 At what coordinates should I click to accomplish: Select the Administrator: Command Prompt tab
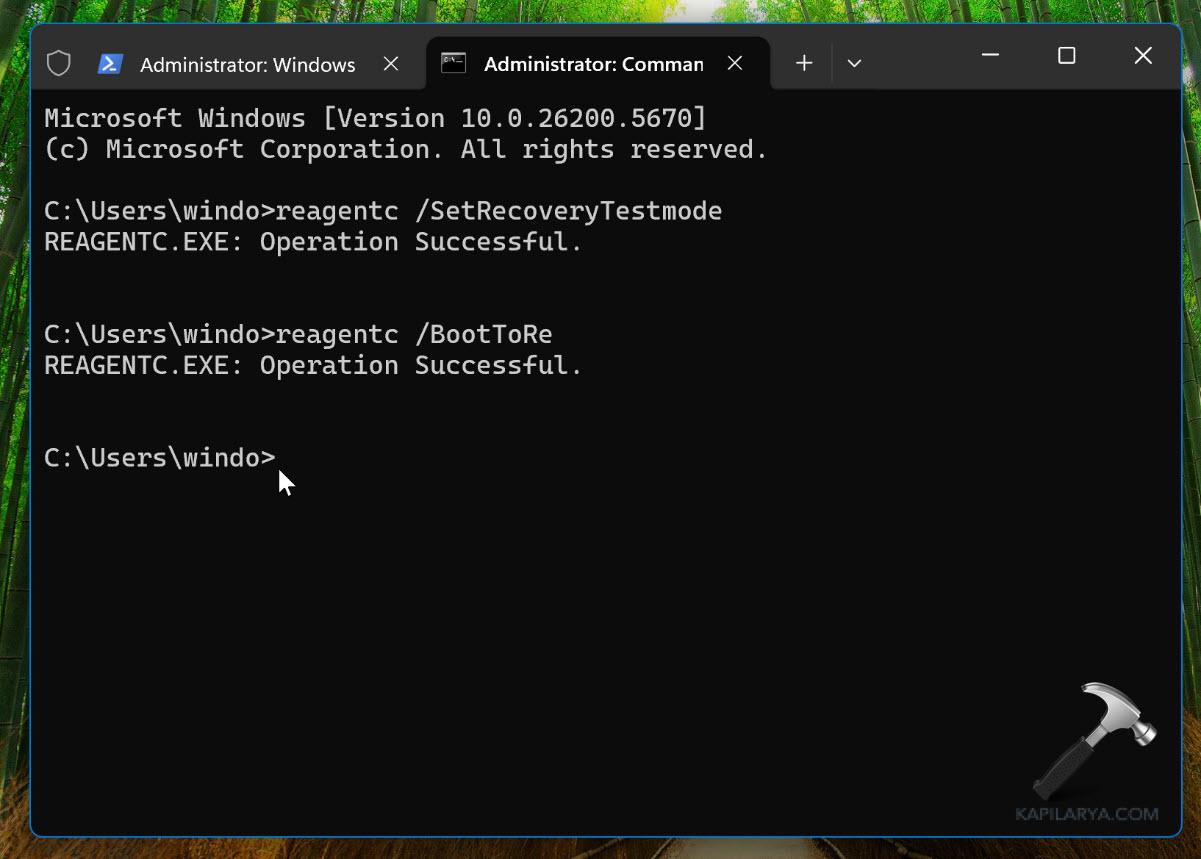pyautogui.click(x=592, y=63)
